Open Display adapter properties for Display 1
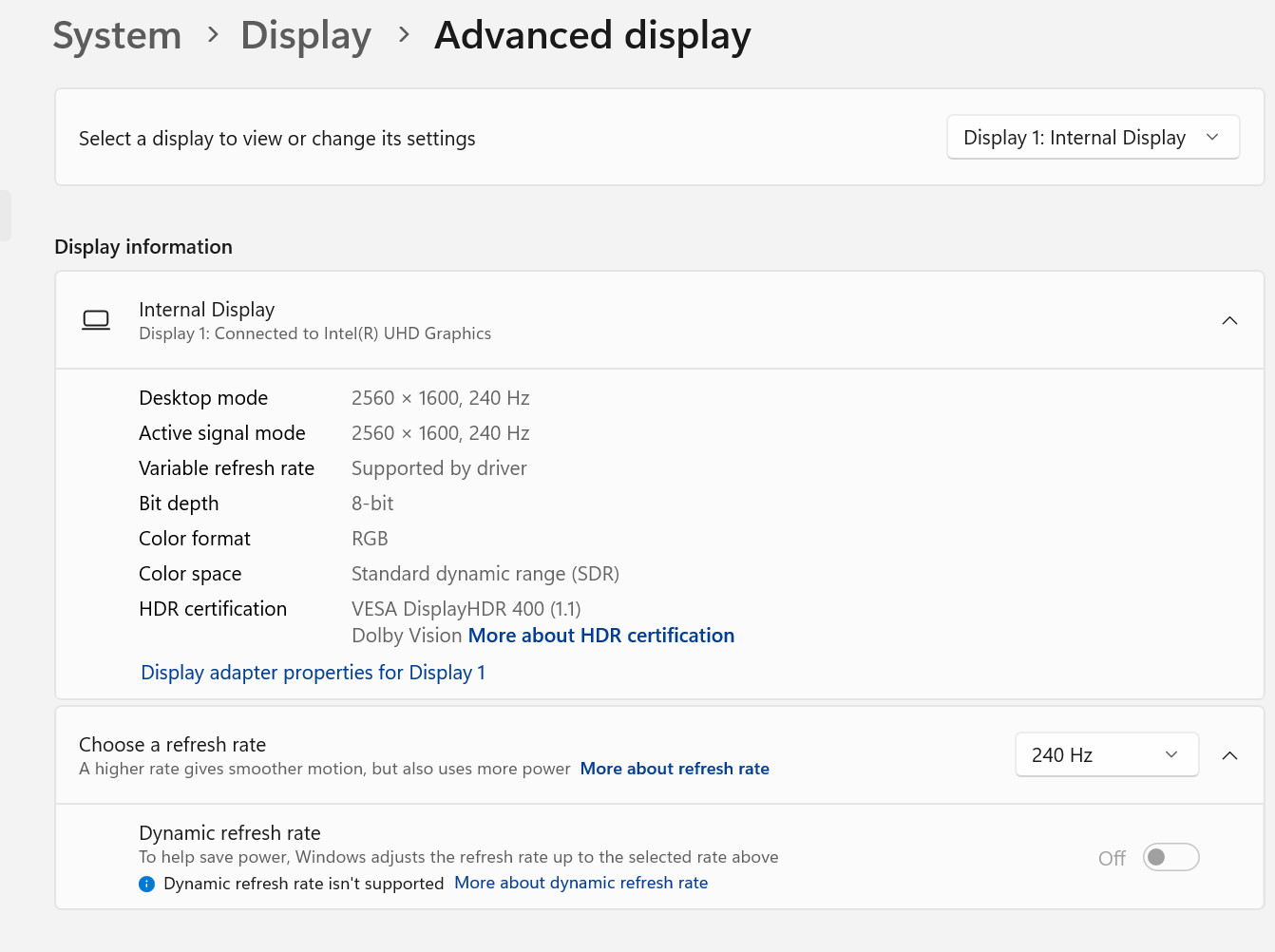The width and height of the screenshot is (1275, 952). click(314, 673)
